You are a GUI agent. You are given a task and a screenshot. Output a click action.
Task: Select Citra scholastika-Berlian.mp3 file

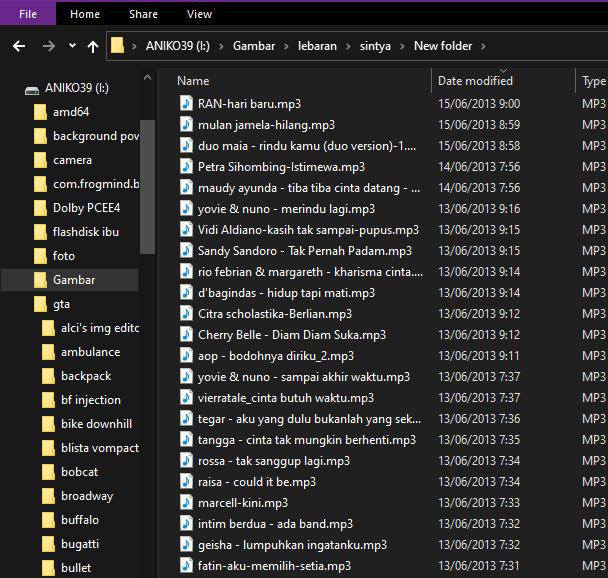(275, 314)
